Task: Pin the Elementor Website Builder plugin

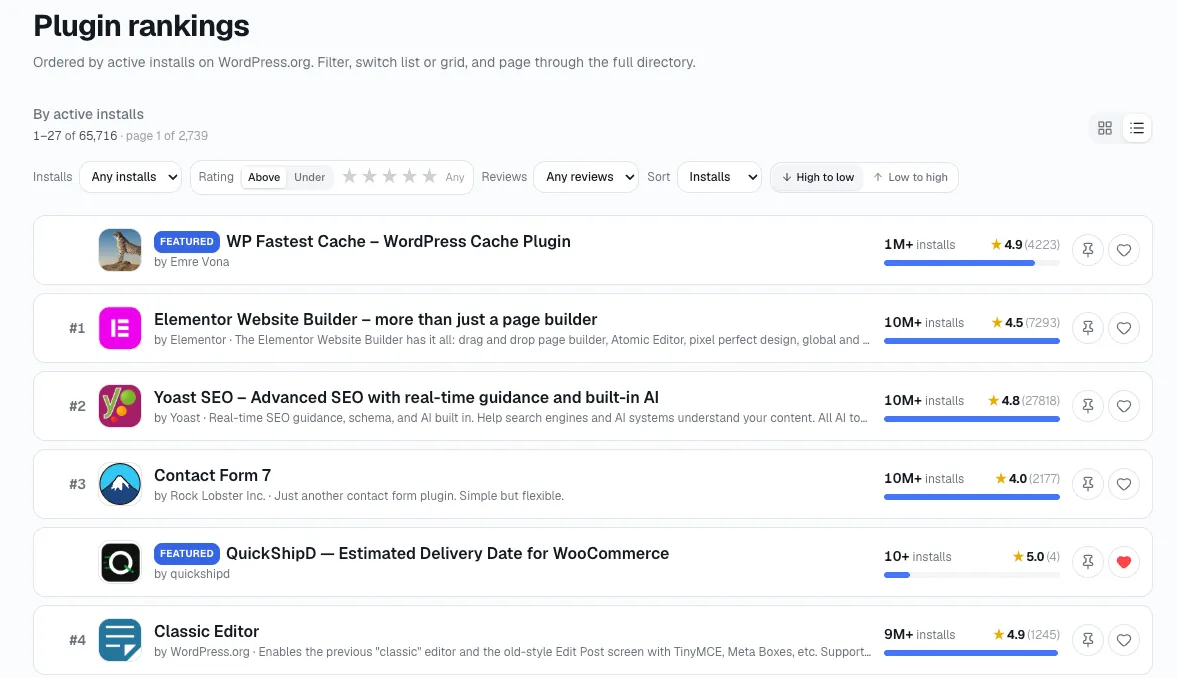Action: (1088, 328)
